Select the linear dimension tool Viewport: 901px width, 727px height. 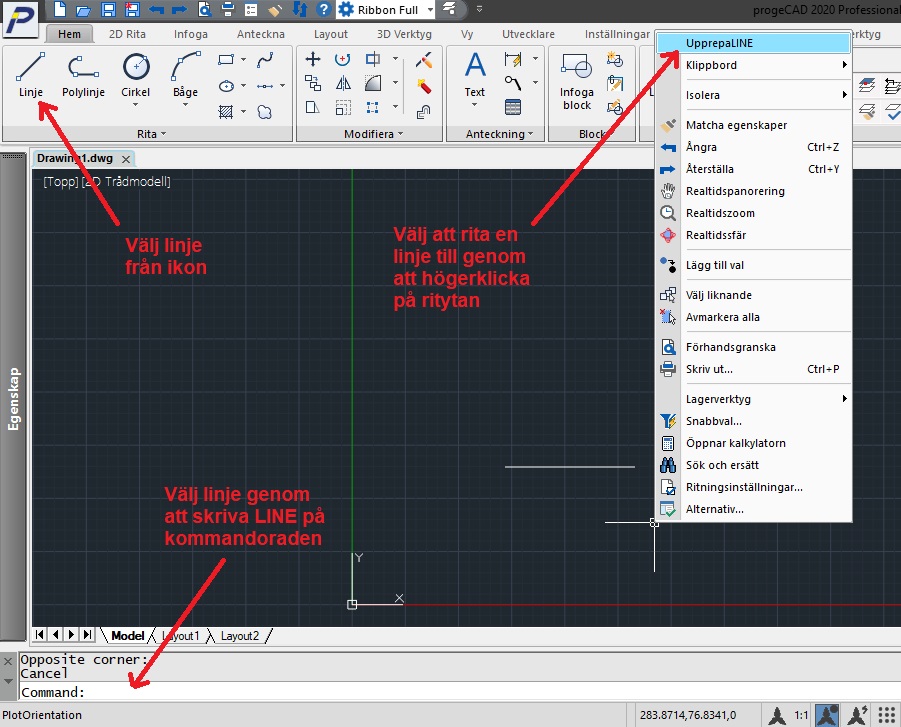click(x=513, y=59)
